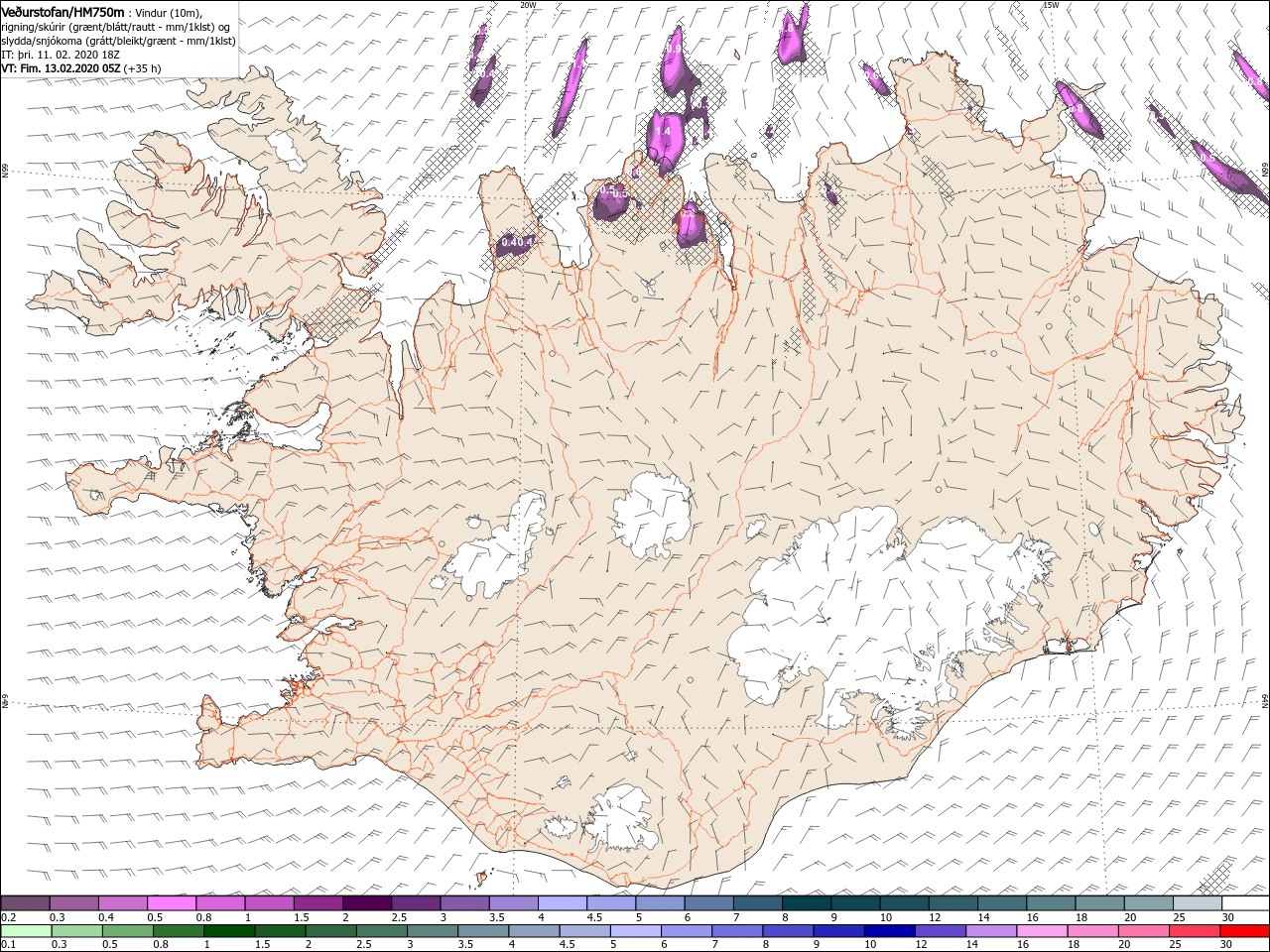Image resolution: width=1270 pixels, height=952 pixels.
Task: Click the bright pink swatch labeled 0.5, upper scale
Action: [x=171, y=903]
